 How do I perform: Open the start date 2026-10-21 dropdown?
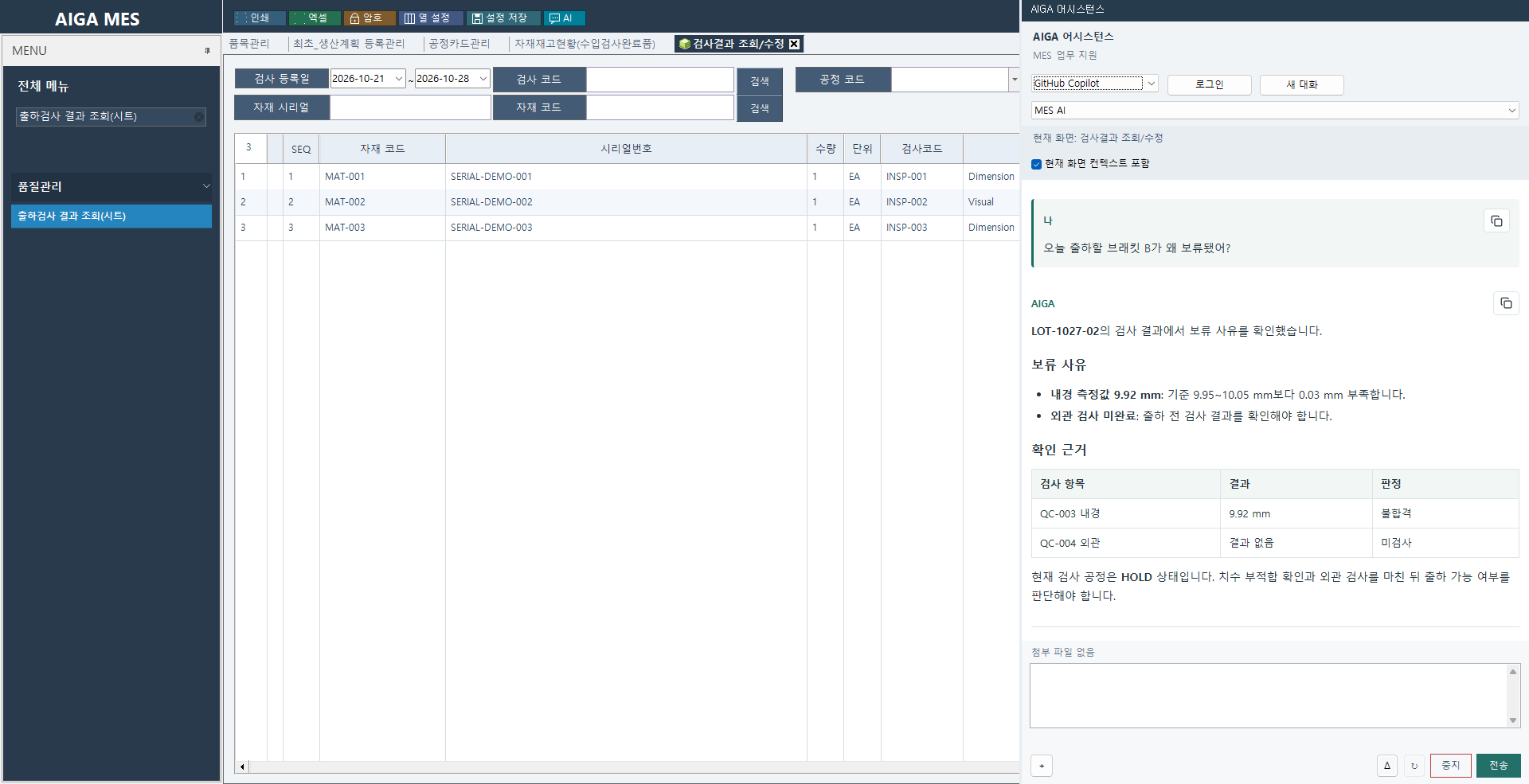[399, 79]
